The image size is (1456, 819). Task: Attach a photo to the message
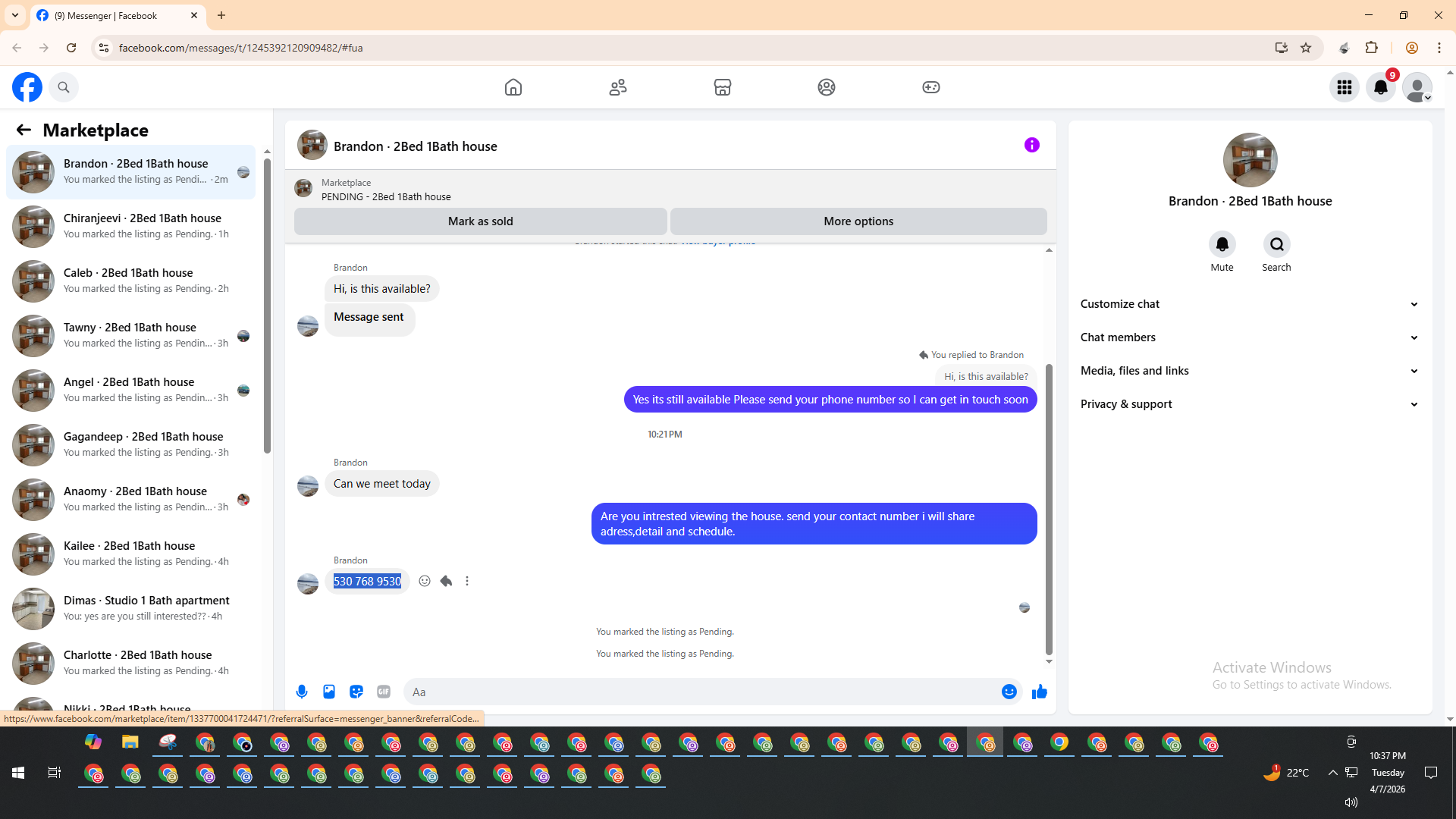point(329,692)
